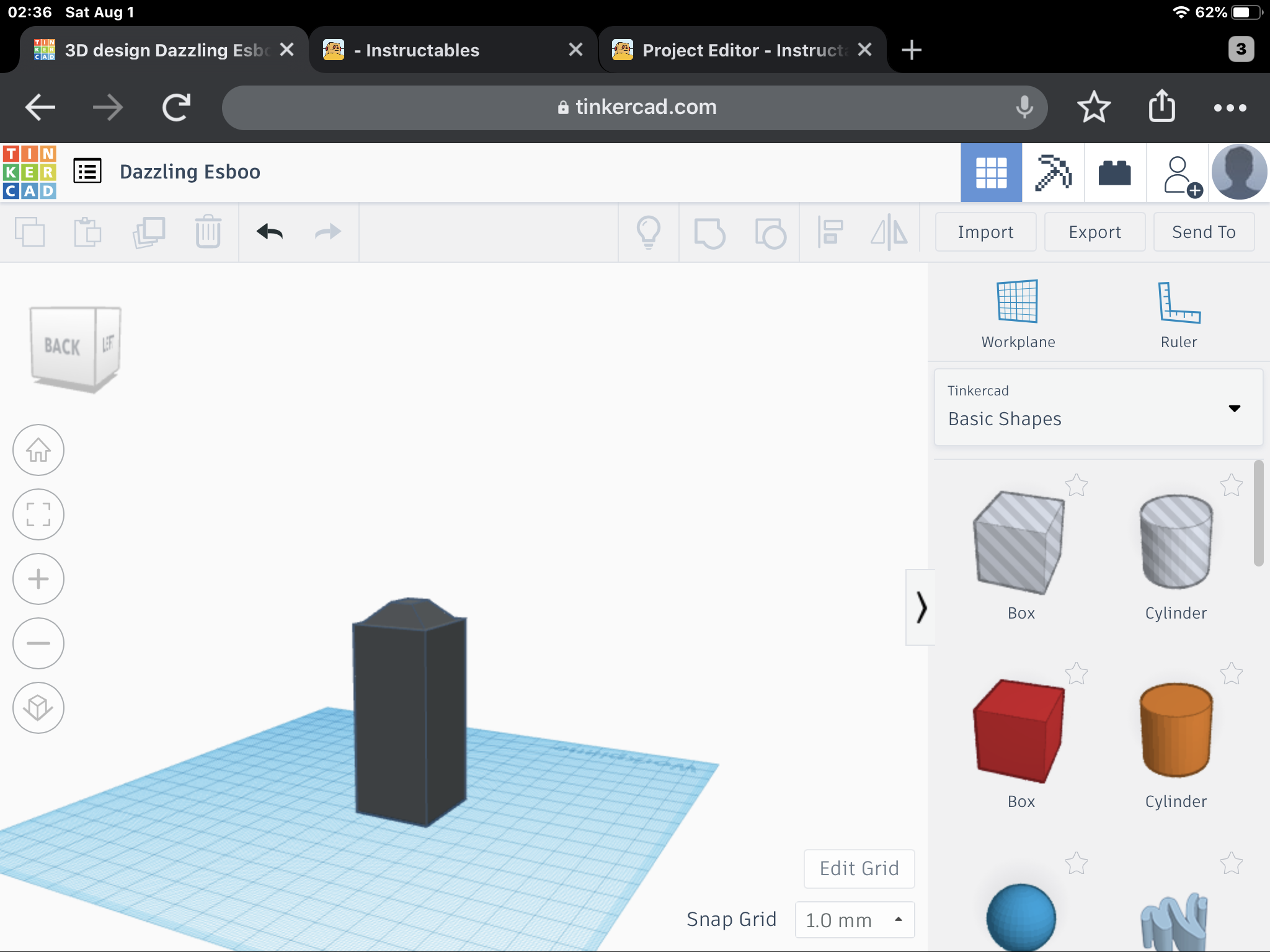Close the Project Editor tab
This screenshot has width=1270, height=952.
coord(864,50)
